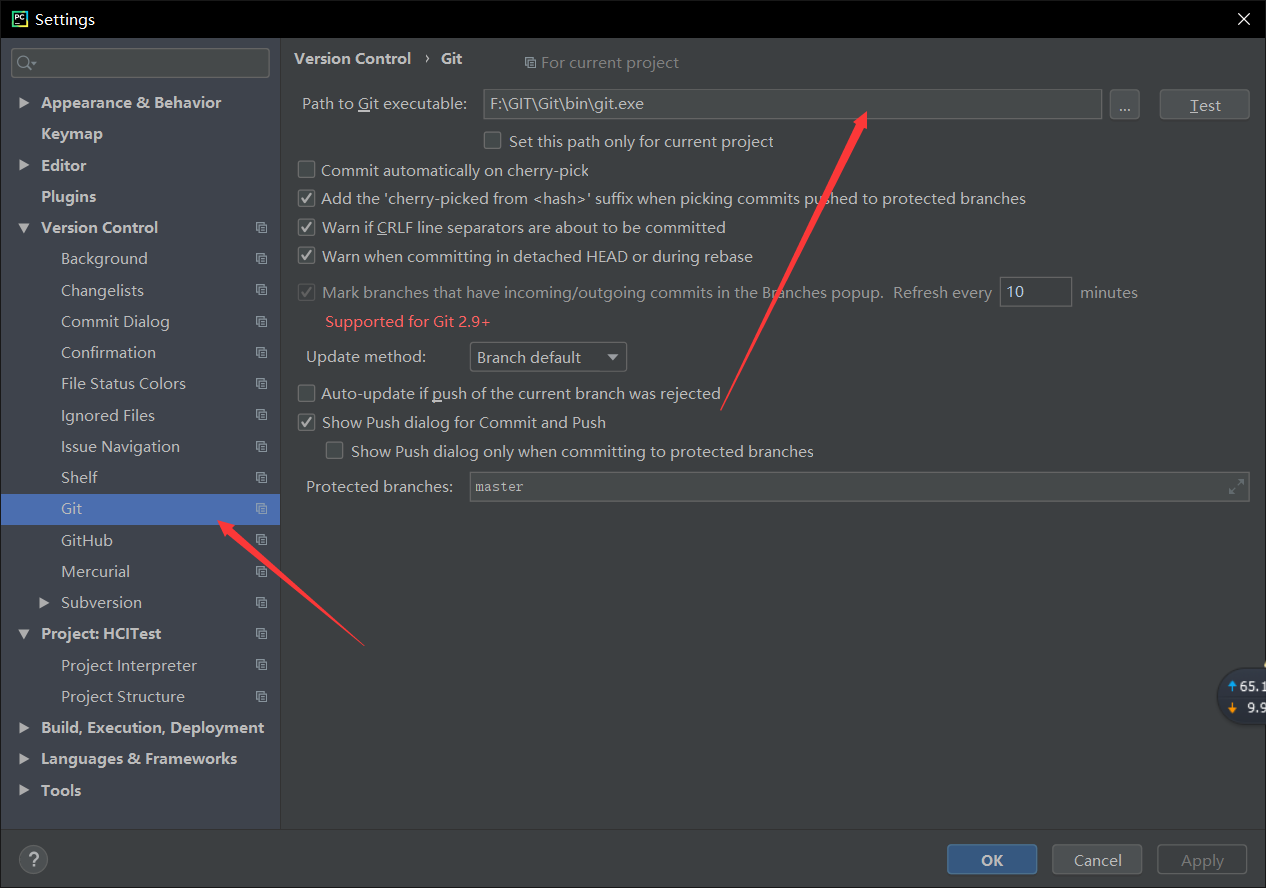This screenshot has width=1266, height=888.
Task: Click the project-level icon beside Project Interpreter
Action: (x=261, y=665)
